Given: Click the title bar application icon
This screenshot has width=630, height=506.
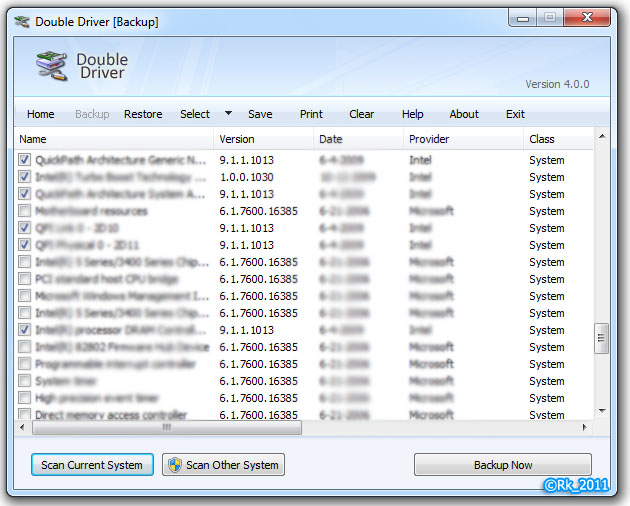Looking at the screenshot, I should point(22,21).
